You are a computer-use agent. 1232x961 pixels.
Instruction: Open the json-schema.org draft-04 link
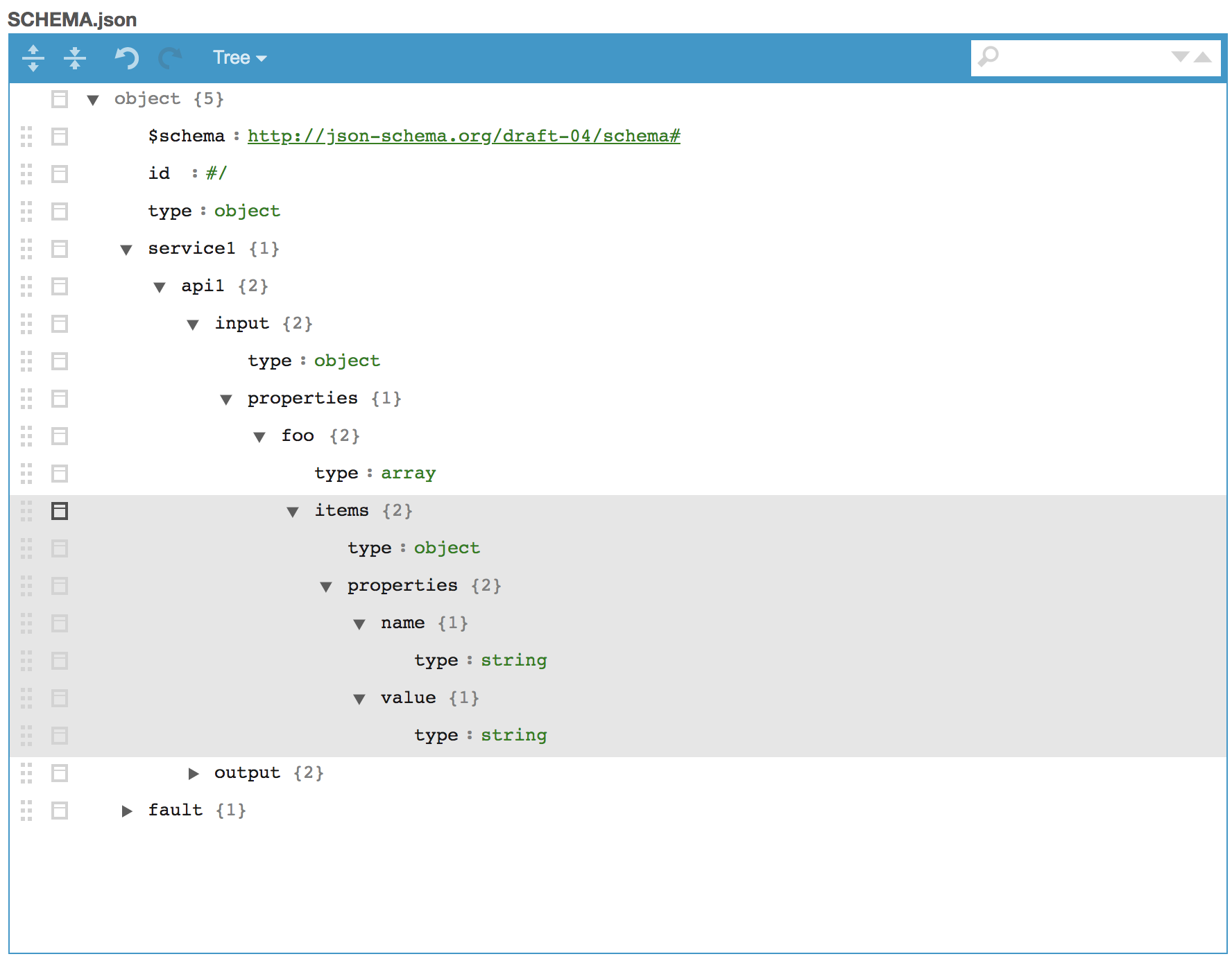click(x=463, y=136)
